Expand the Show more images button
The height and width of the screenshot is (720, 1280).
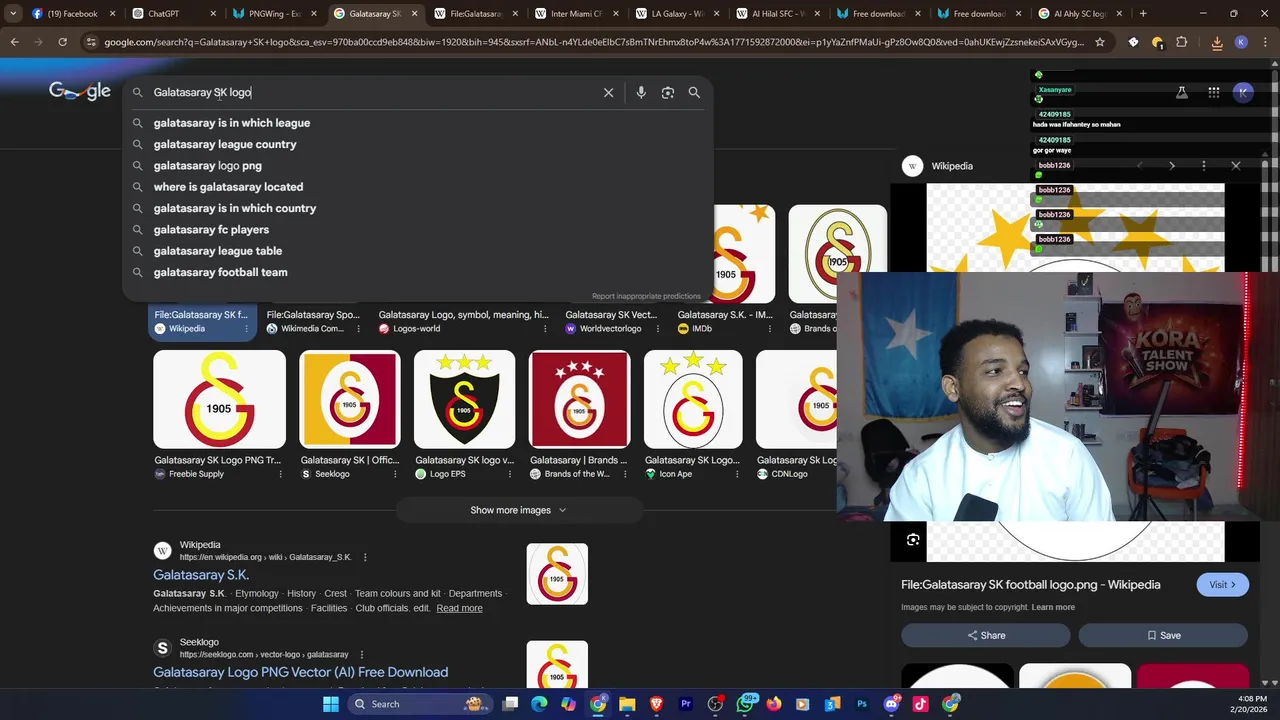[x=518, y=510]
